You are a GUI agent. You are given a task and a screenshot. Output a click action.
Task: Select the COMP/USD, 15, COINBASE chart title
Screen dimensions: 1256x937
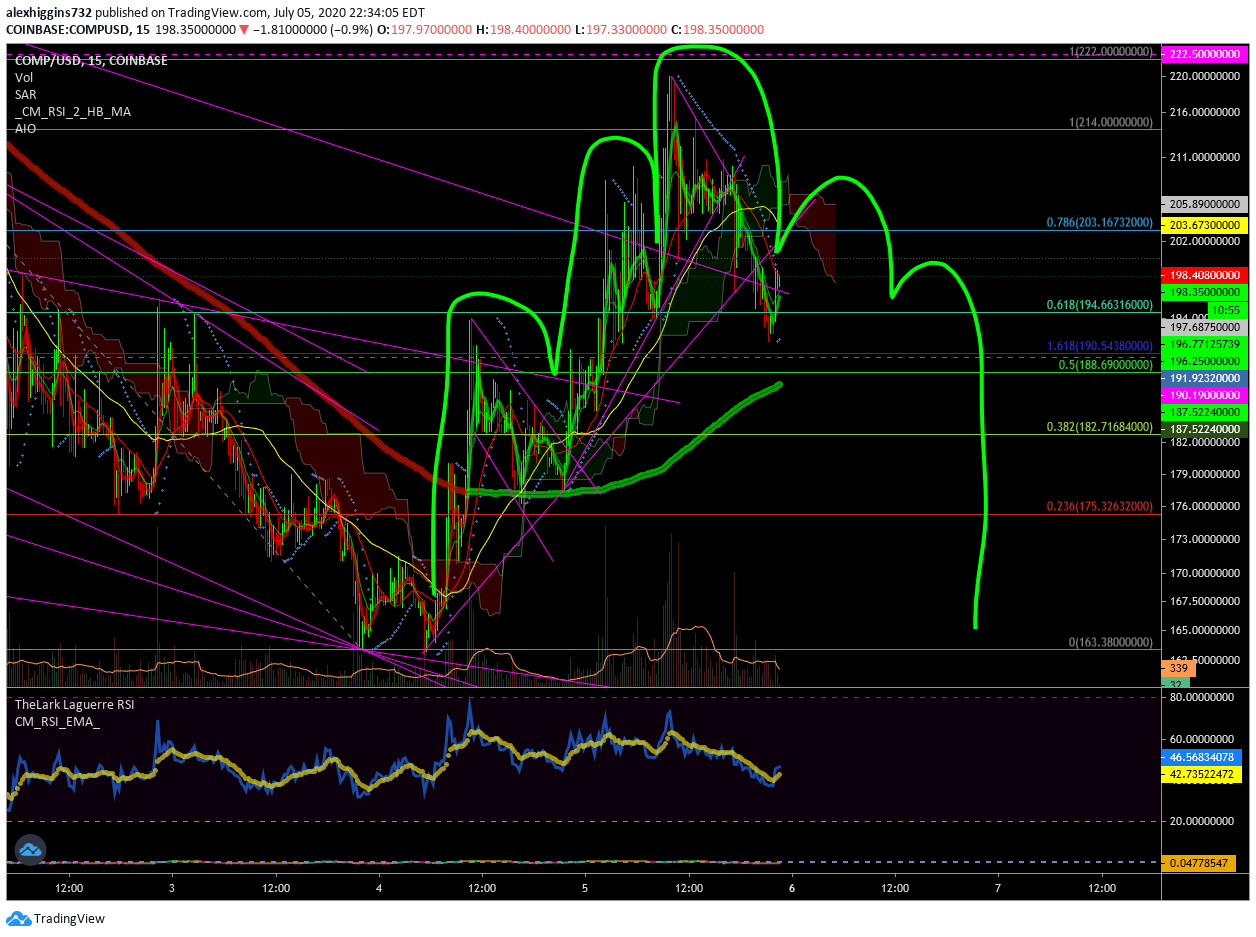[91, 61]
